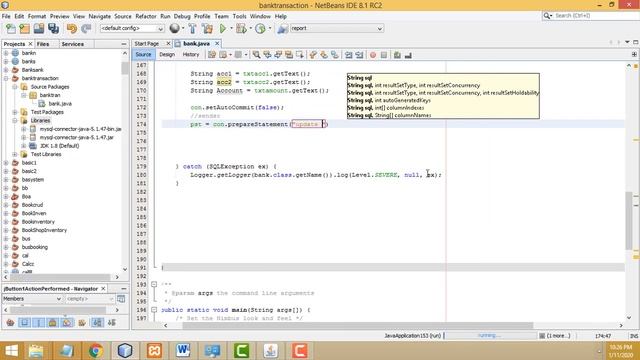Switch to Design view

pyautogui.click(x=167, y=54)
